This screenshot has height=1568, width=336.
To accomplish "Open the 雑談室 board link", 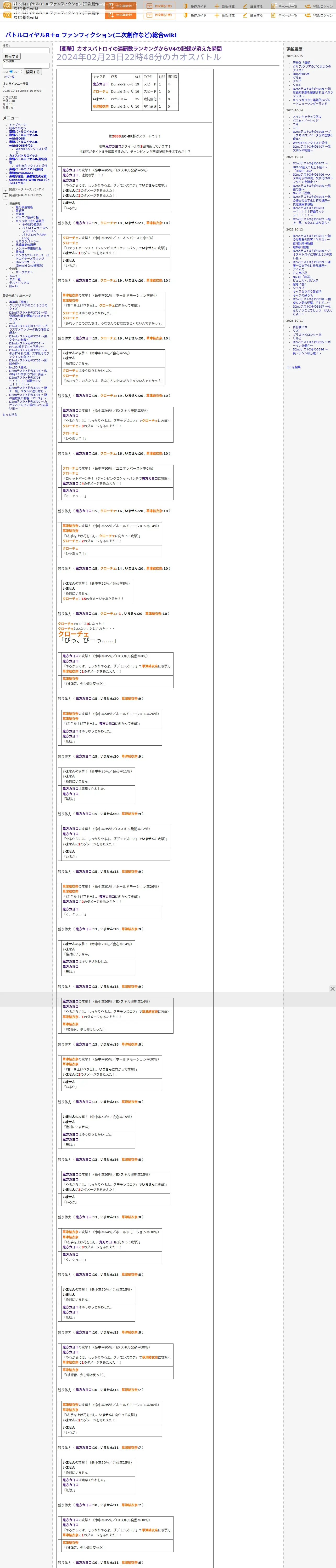I will tap(20, 211).
